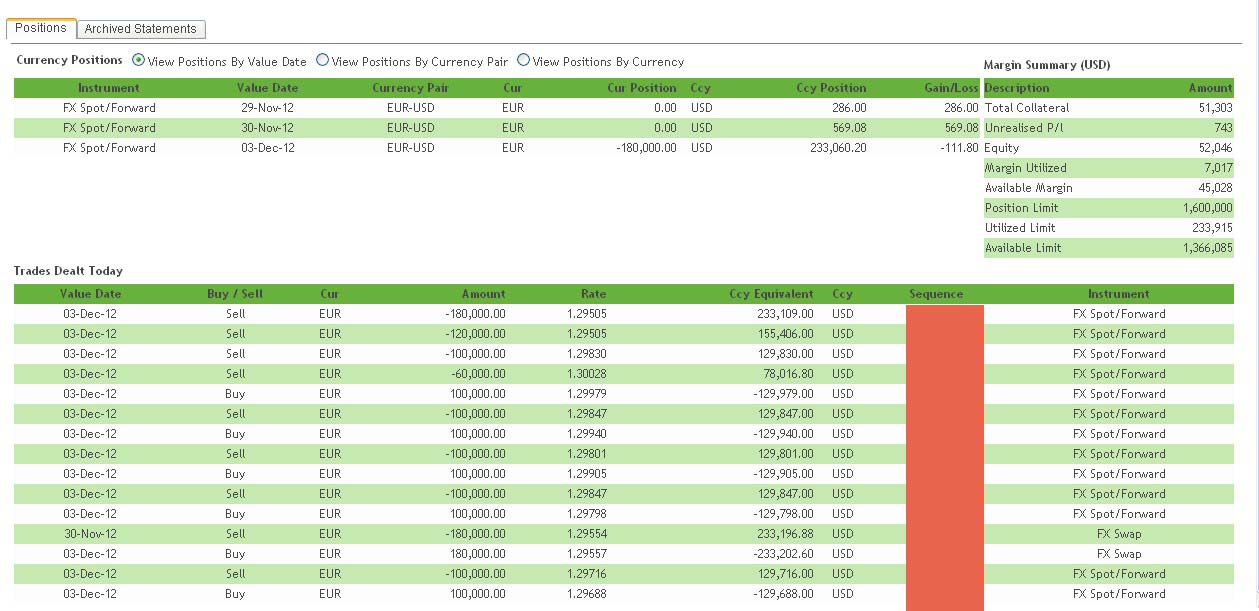The height and width of the screenshot is (611, 1259).
Task: Sort trades by the Rate column header
Action: [593, 294]
